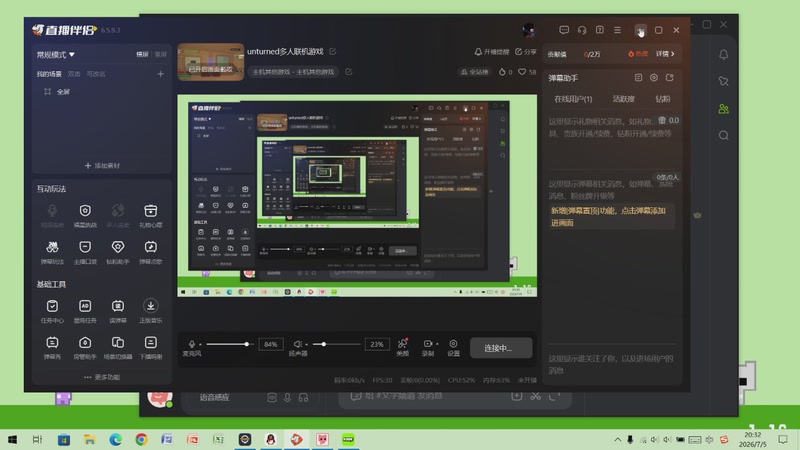Click the 热度 popularity link
This screenshot has height=450, width=800.
638,54
